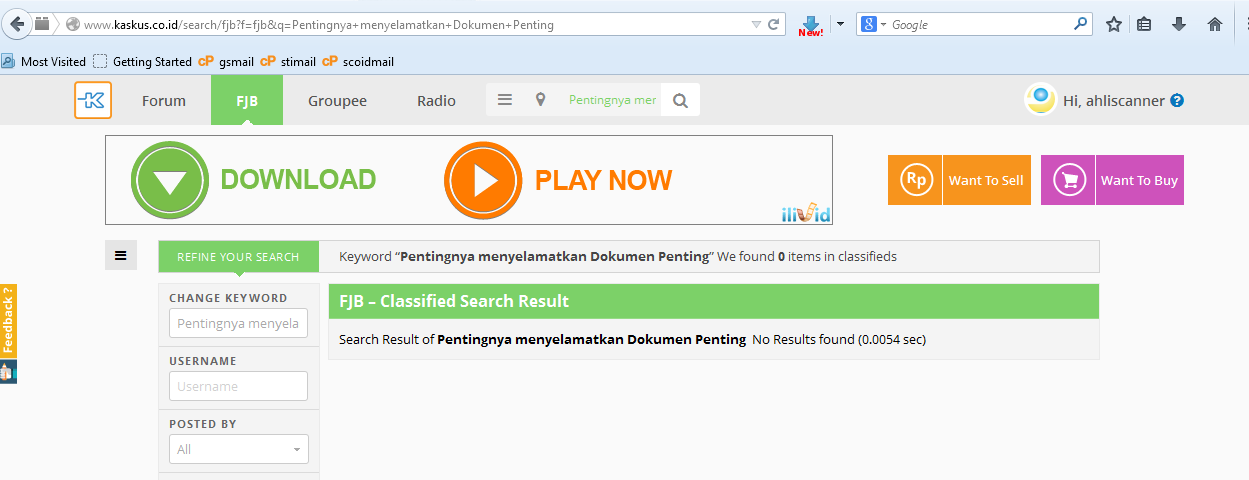Click the cart icon on Want To Buy
This screenshot has width=1249, height=480.
point(1068,180)
